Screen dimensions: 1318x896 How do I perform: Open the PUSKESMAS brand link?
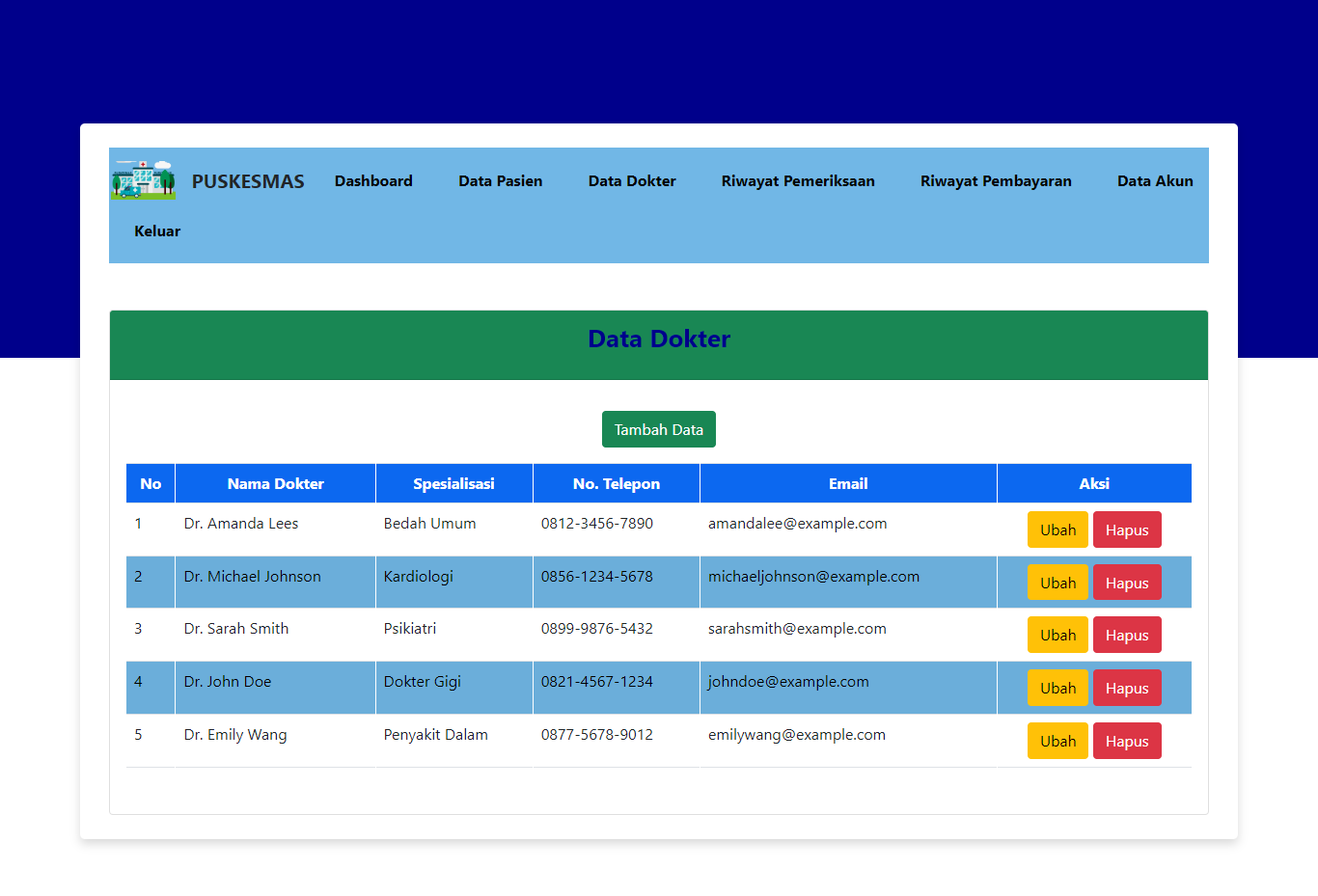tap(248, 181)
